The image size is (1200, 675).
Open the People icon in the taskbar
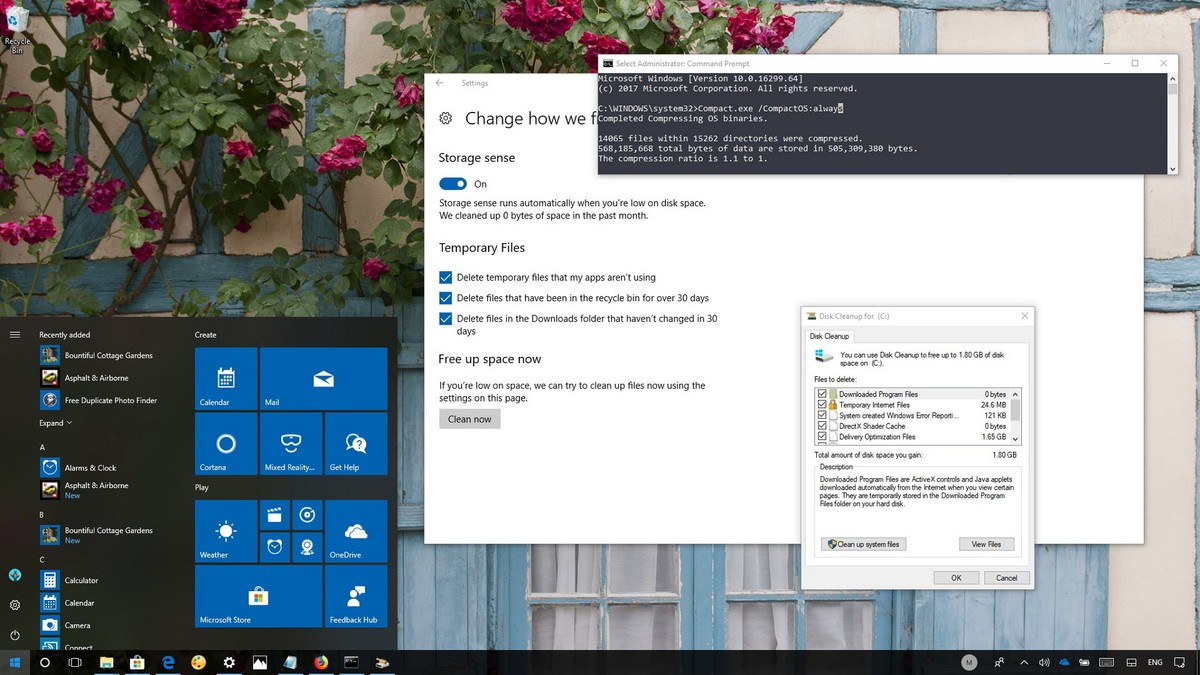[x=999, y=662]
